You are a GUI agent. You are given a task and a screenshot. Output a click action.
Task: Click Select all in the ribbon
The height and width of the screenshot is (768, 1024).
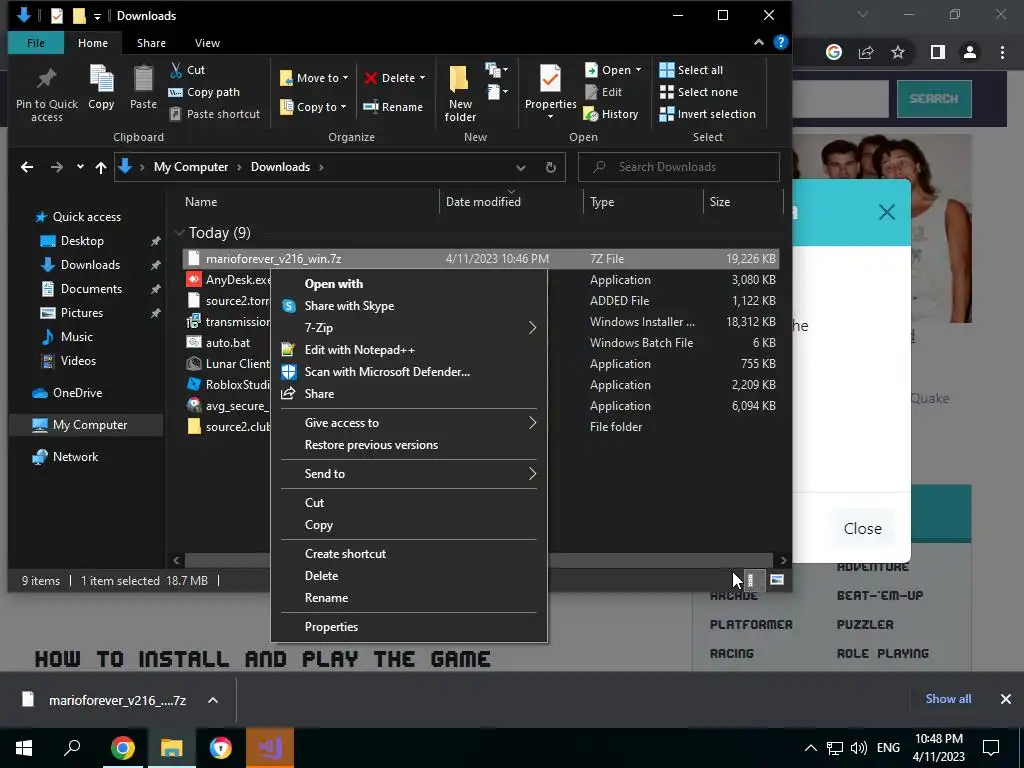(x=691, y=70)
